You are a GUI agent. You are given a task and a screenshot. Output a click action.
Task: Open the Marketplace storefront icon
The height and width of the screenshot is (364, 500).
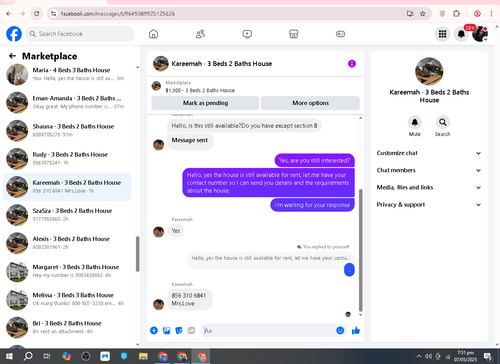tap(294, 34)
